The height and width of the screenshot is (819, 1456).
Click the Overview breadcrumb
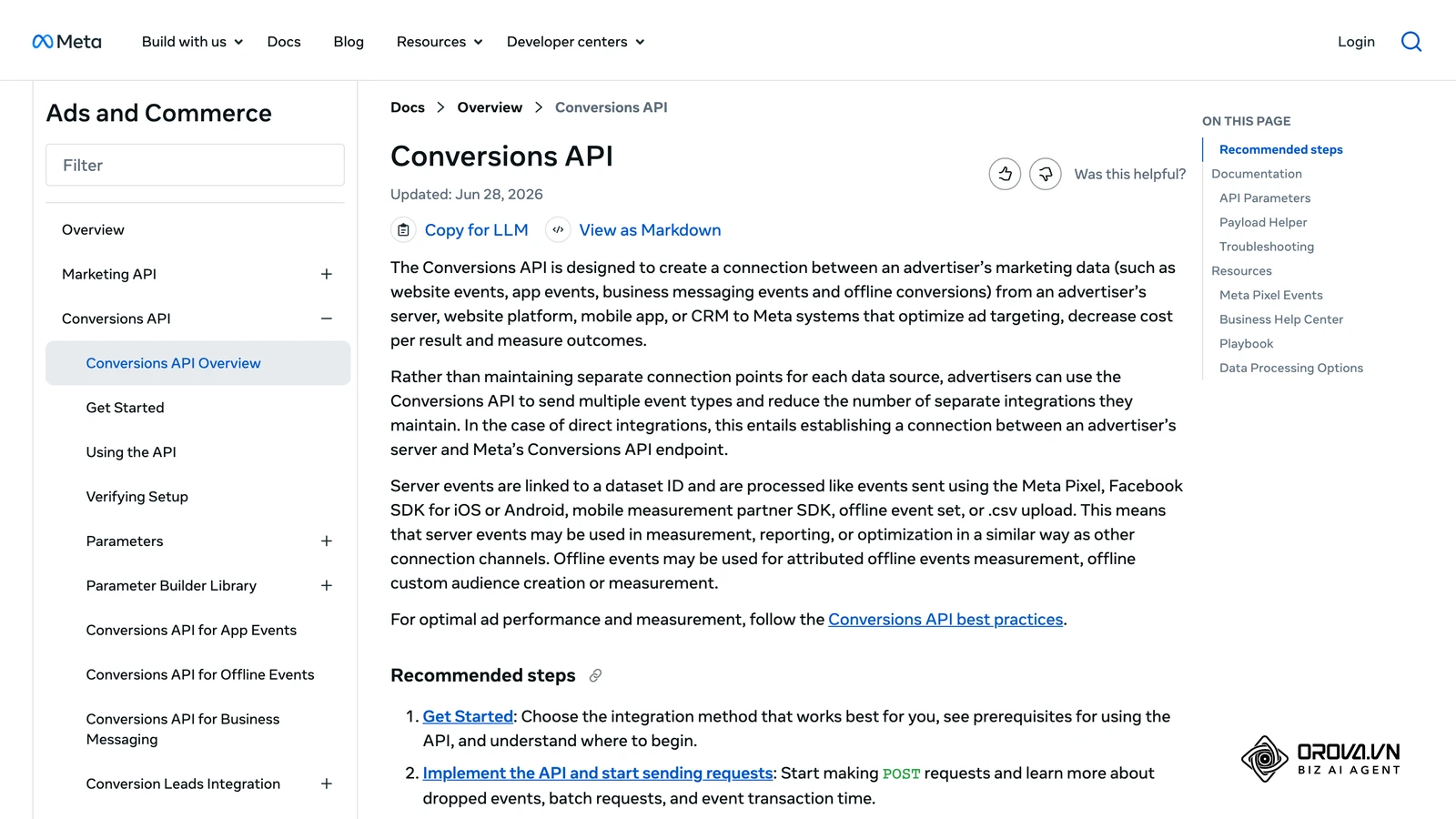(490, 107)
